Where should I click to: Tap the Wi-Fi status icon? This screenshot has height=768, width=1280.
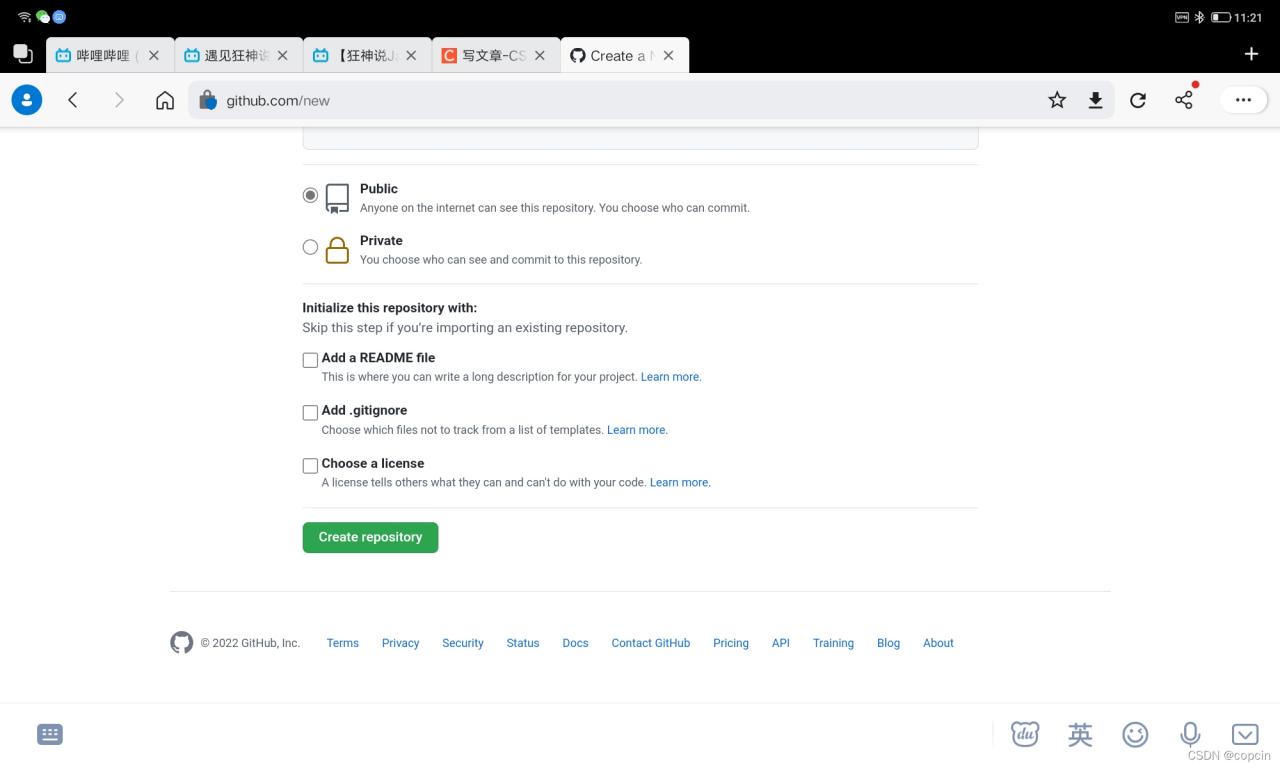point(24,17)
